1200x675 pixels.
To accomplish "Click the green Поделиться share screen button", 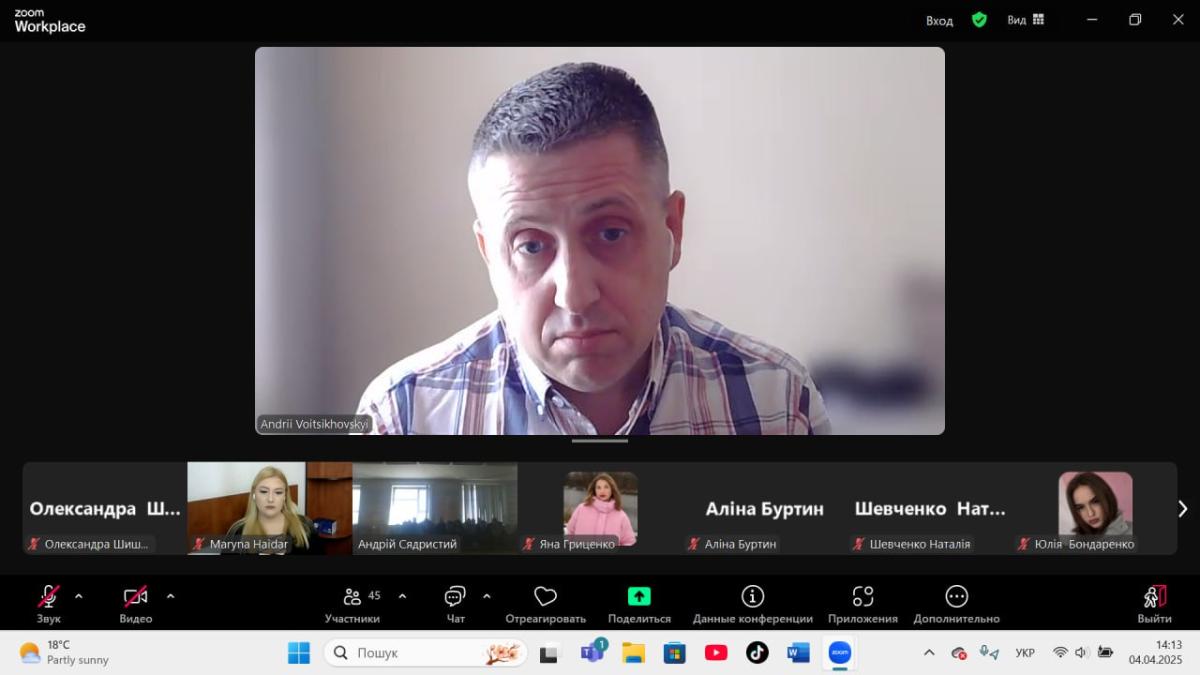I will pyautogui.click(x=639, y=597).
